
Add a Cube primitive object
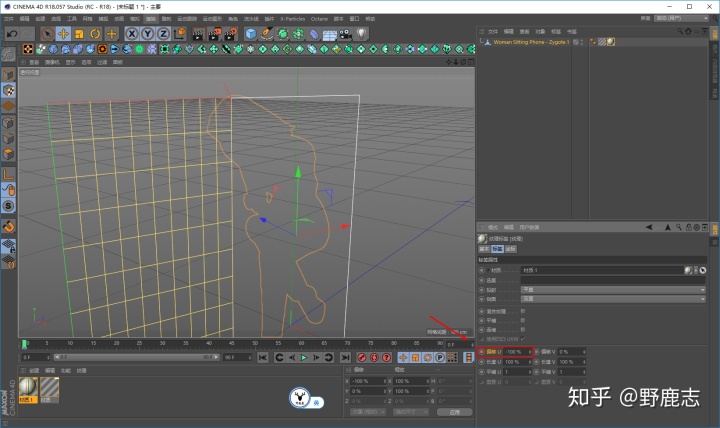[x=251, y=34]
